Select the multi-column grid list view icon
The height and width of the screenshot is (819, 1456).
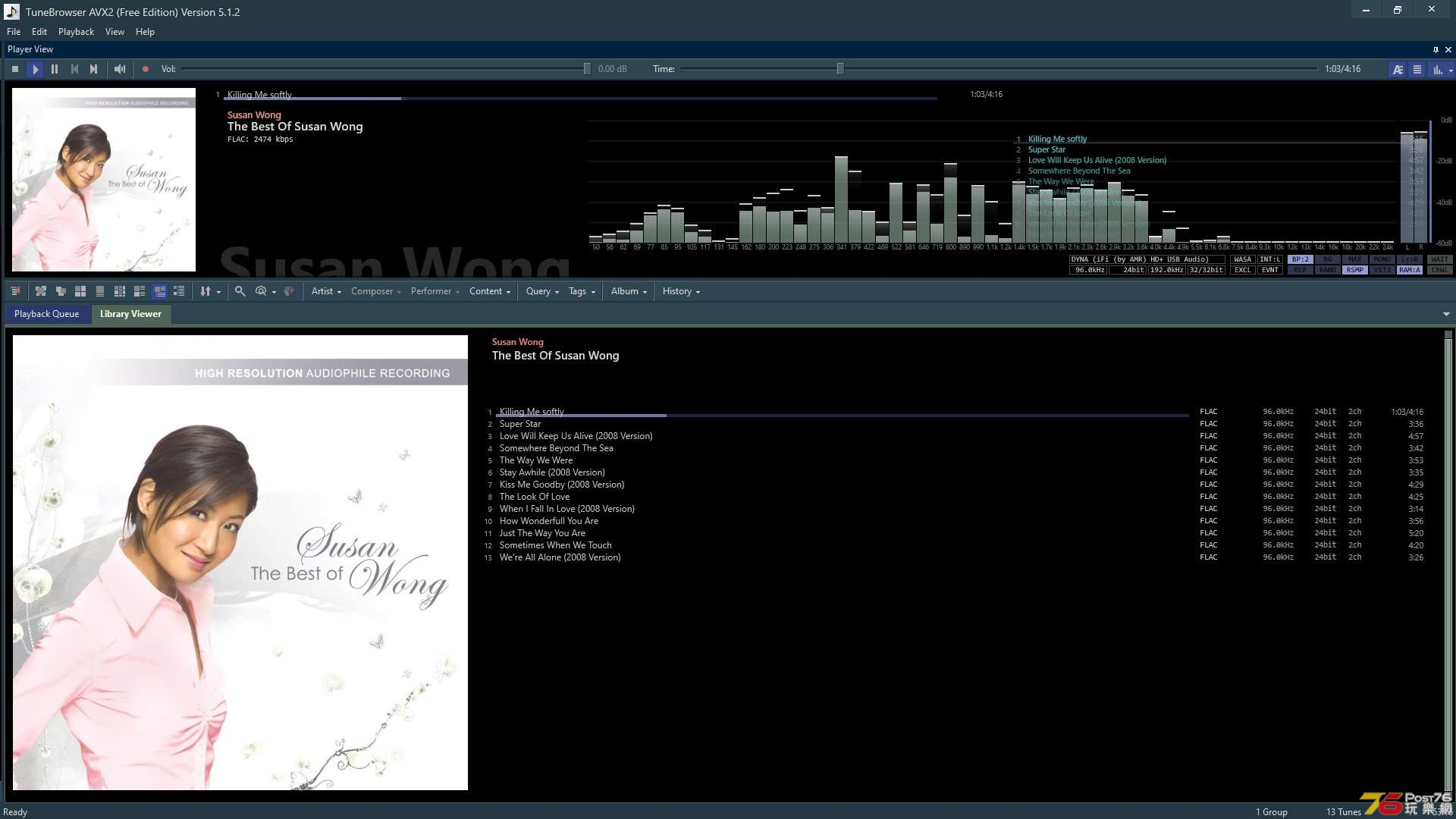coord(120,291)
